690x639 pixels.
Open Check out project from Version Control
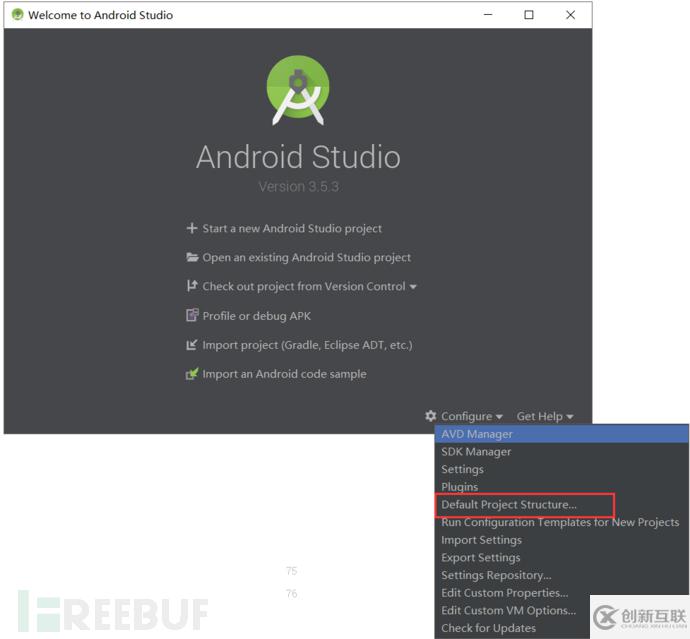point(304,286)
